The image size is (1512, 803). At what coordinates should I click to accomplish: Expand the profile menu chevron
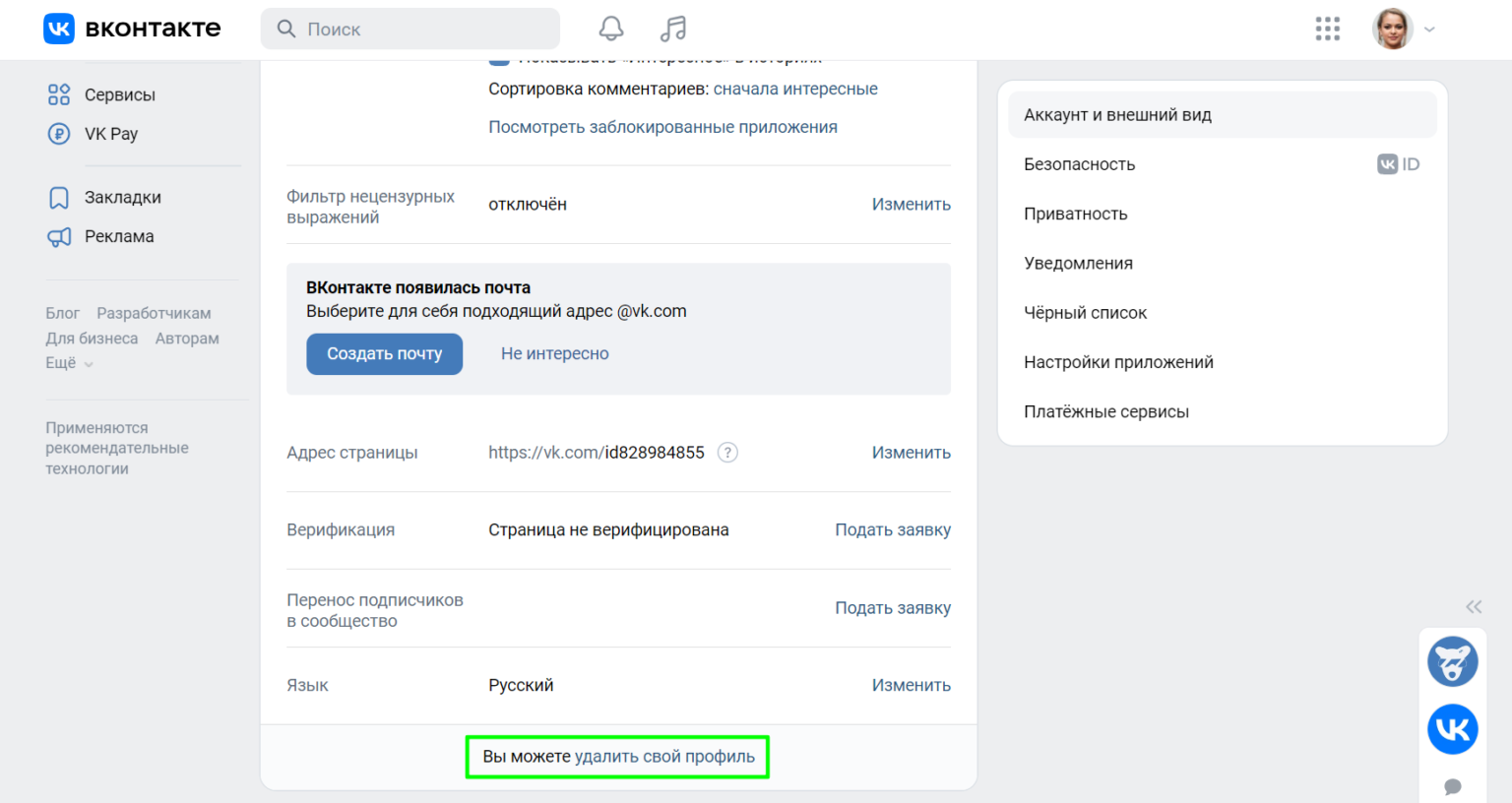(x=1429, y=30)
